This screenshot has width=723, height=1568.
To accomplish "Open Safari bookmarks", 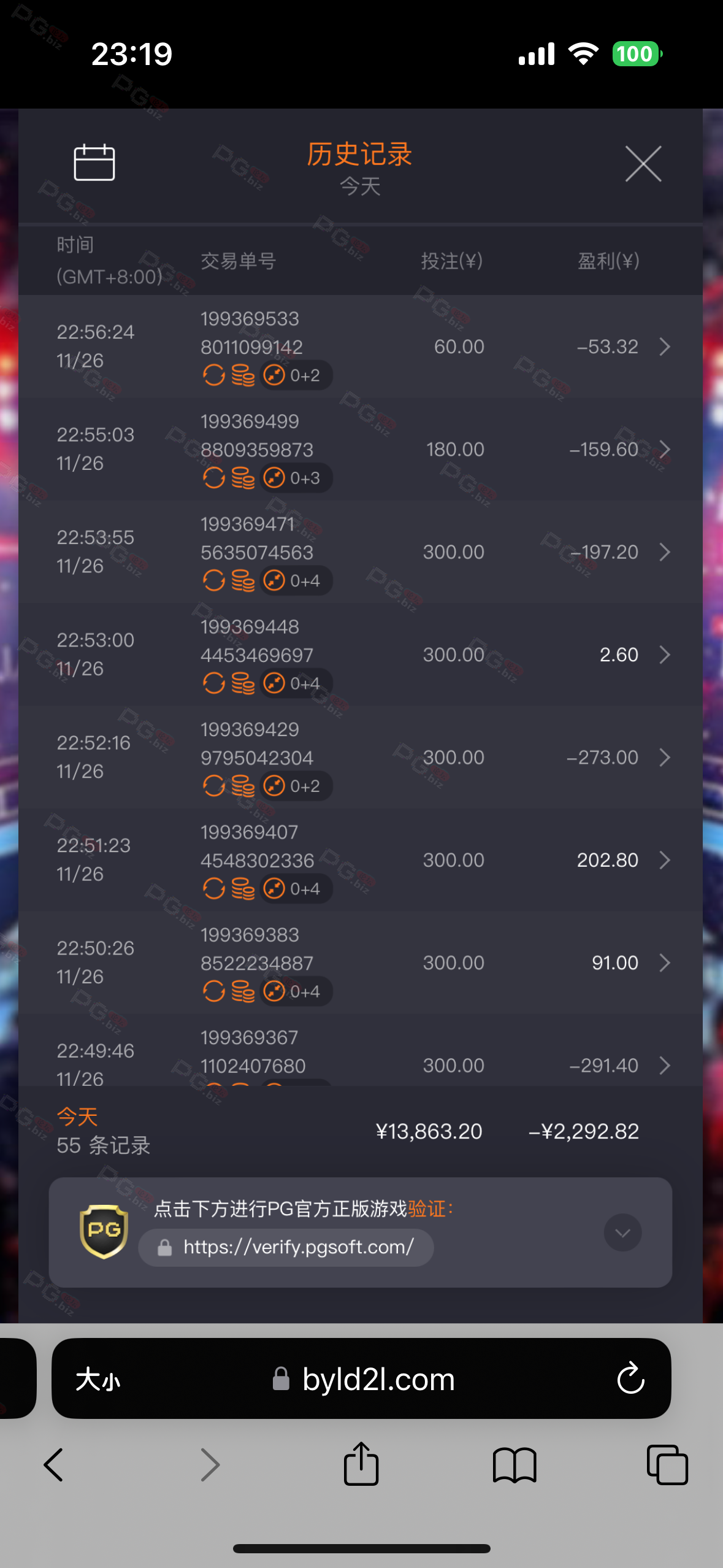I will pos(515,1465).
